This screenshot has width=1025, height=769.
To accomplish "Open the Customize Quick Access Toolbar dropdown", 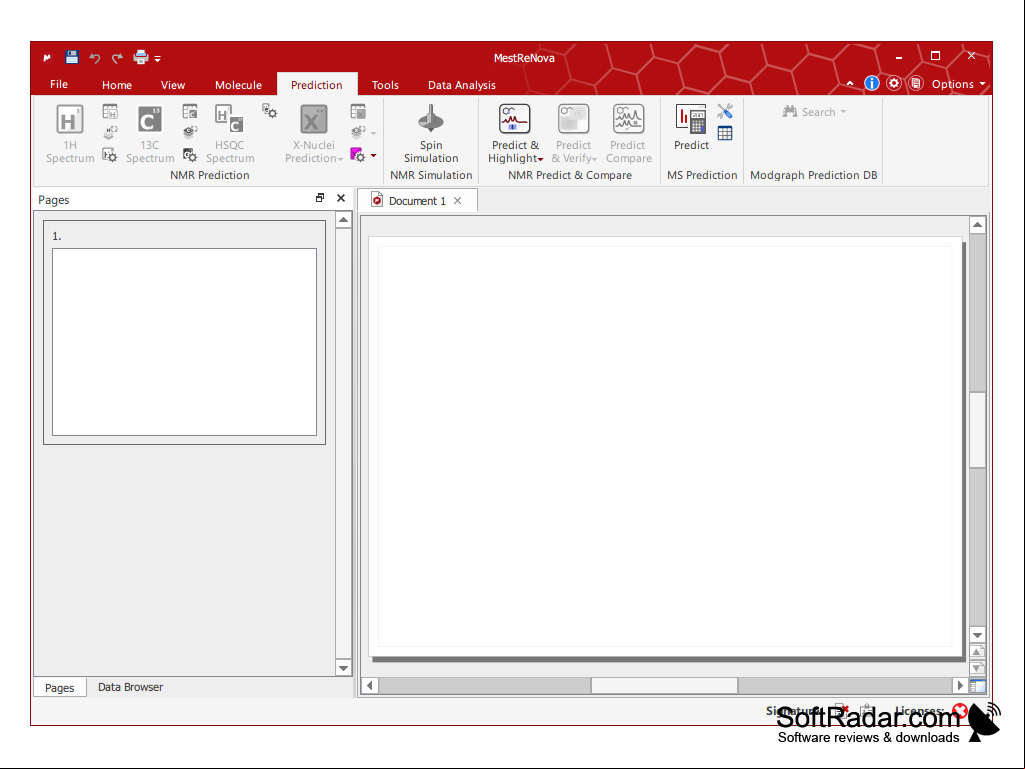I will click(158, 59).
